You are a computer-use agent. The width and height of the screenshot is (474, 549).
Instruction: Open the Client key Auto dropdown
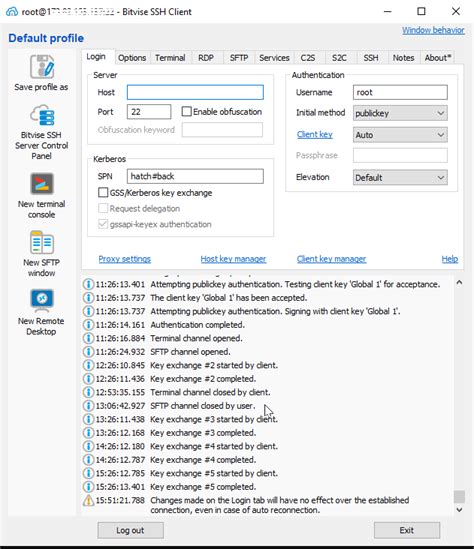[x=400, y=135]
